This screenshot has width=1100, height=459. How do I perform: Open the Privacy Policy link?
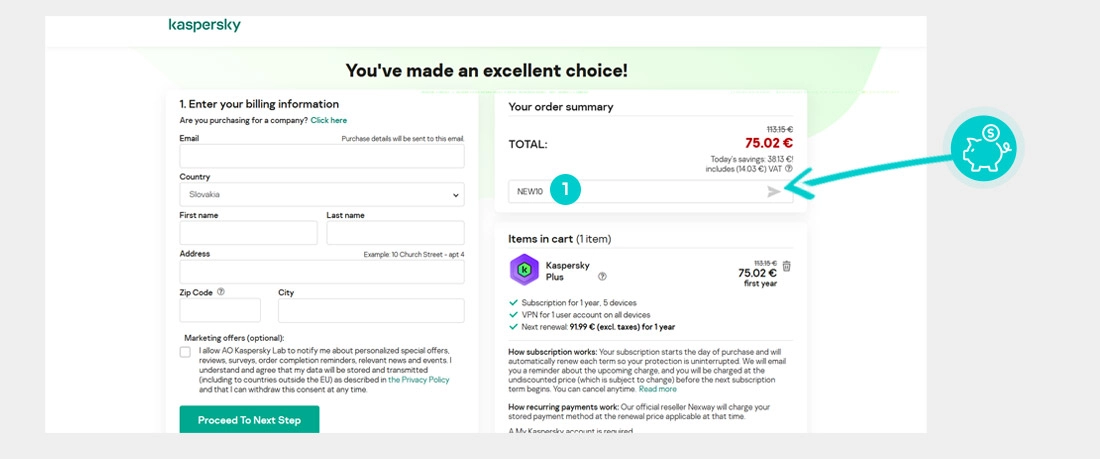click(419, 380)
